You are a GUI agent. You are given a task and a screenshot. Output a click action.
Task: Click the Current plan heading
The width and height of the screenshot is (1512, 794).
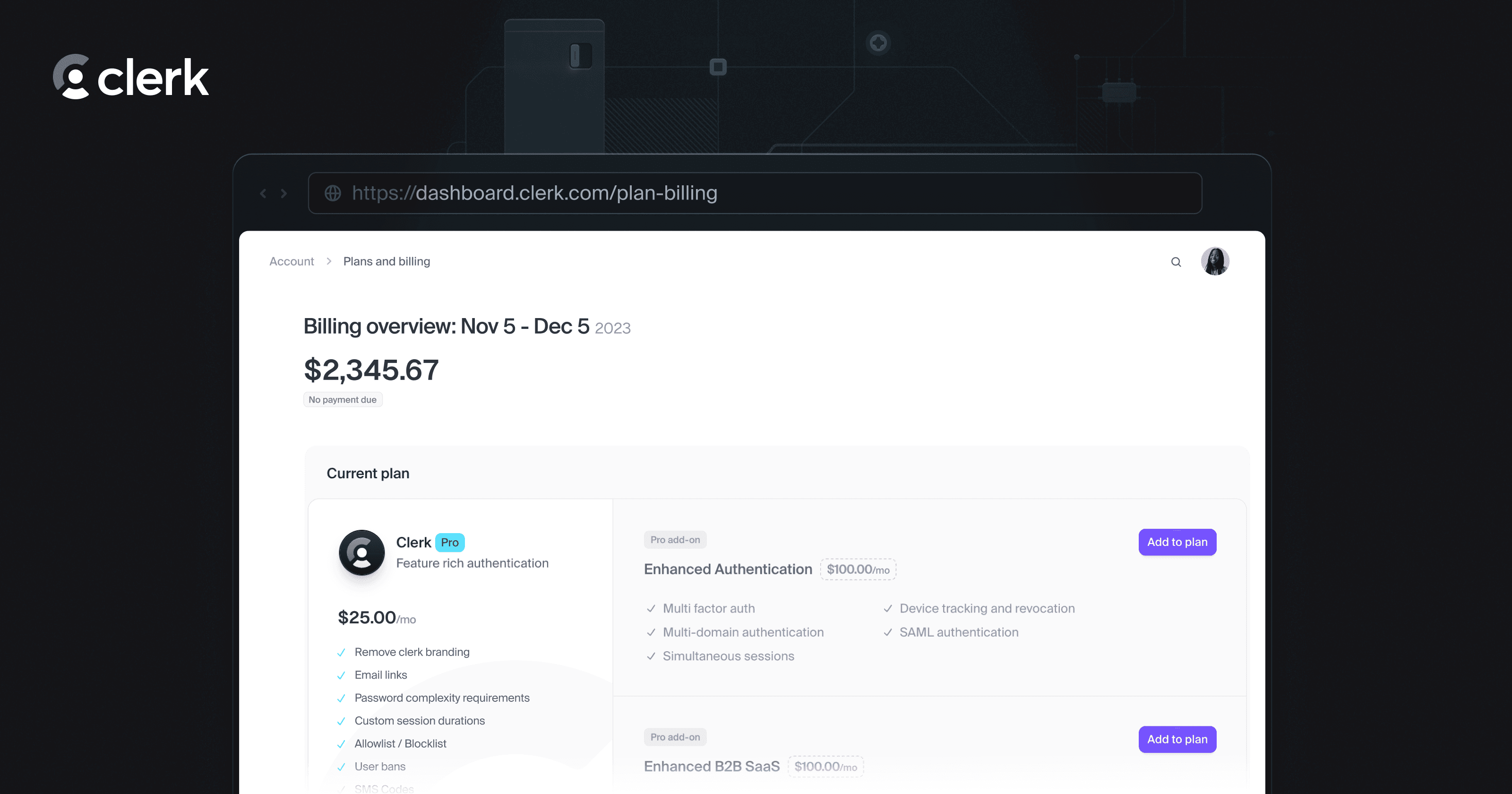coord(368,474)
